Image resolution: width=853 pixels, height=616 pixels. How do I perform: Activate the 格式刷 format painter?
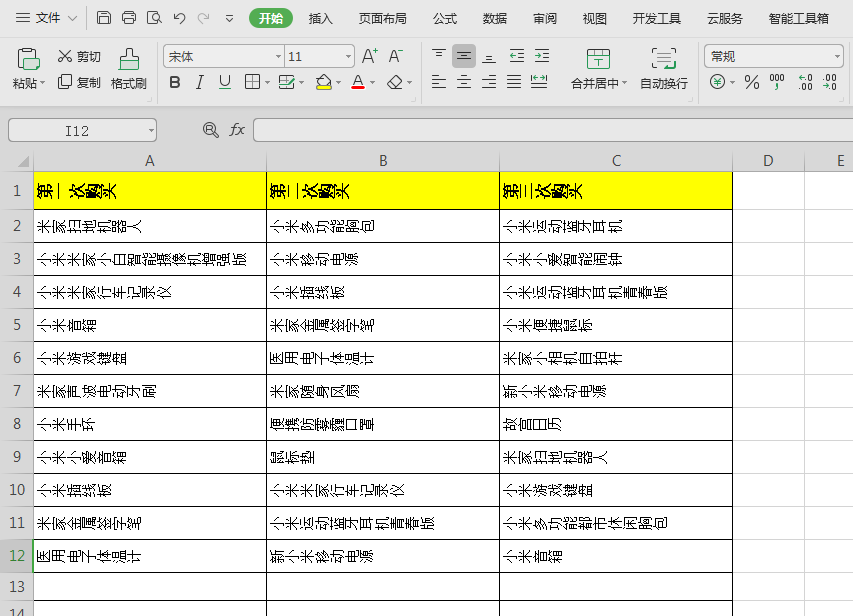coord(129,69)
